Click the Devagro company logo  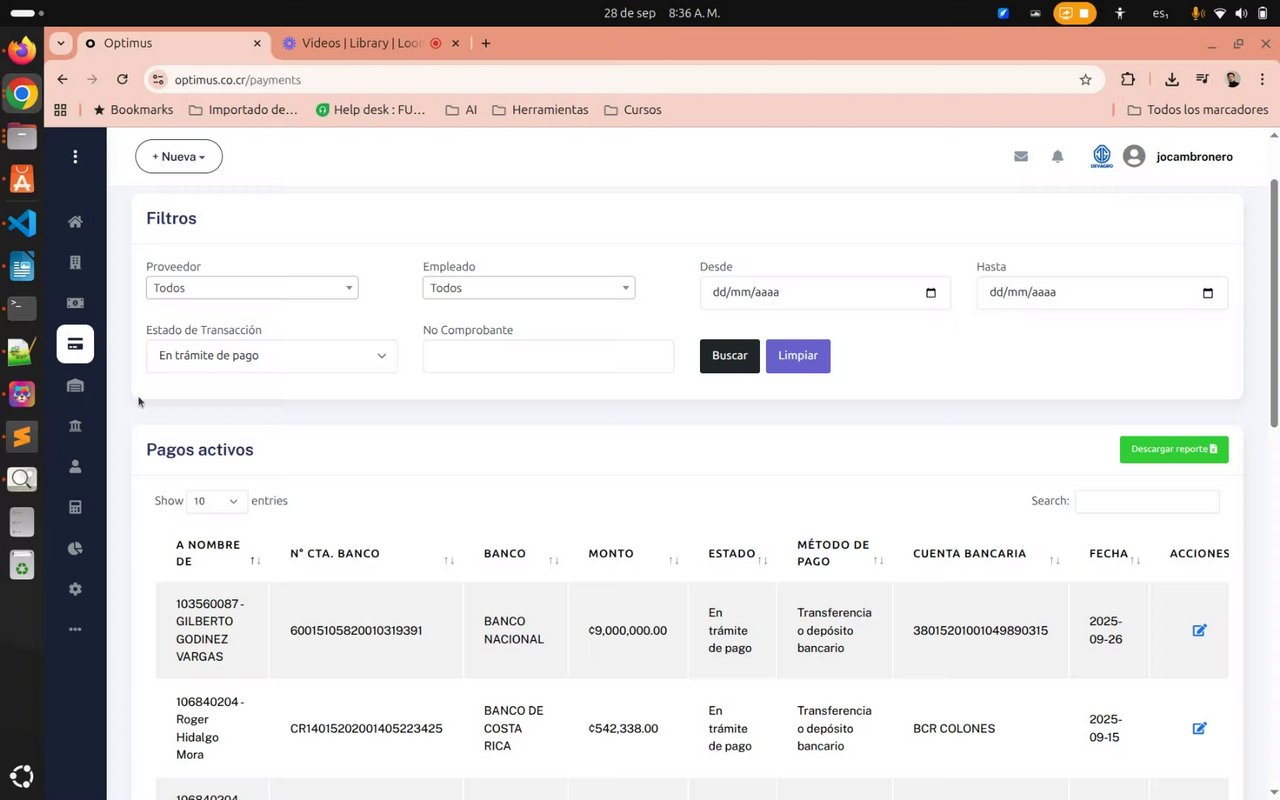pyautogui.click(x=1102, y=156)
